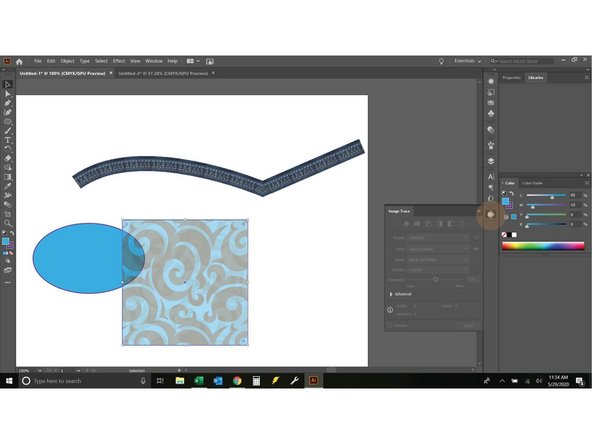Viewport: 592px width, 444px height.
Task: Open the Essentials workspace dropdown
Action: tap(468, 61)
